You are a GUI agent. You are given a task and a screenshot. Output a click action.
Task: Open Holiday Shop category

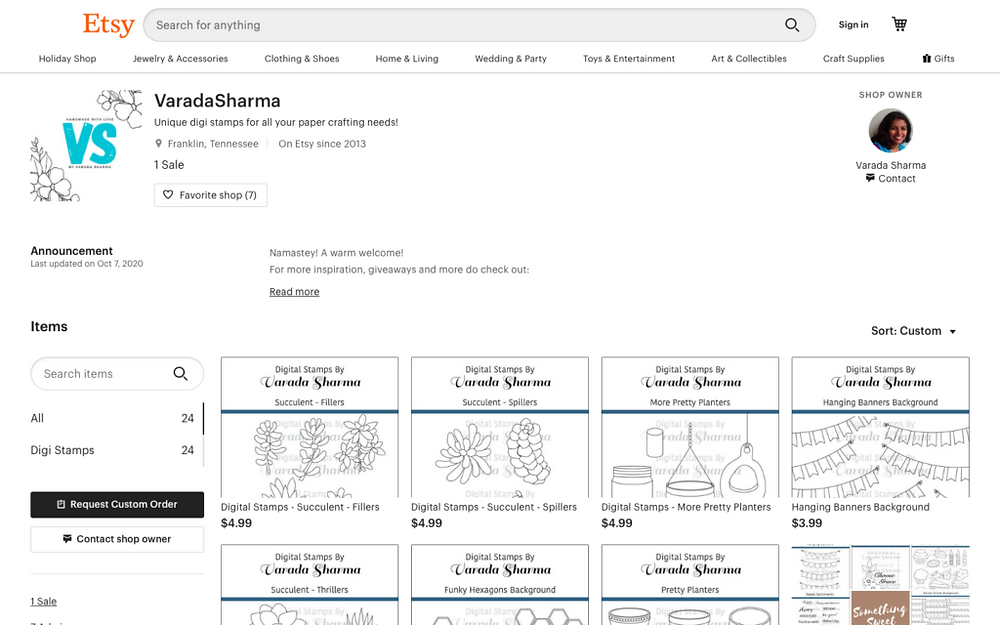[x=68, y=59]
